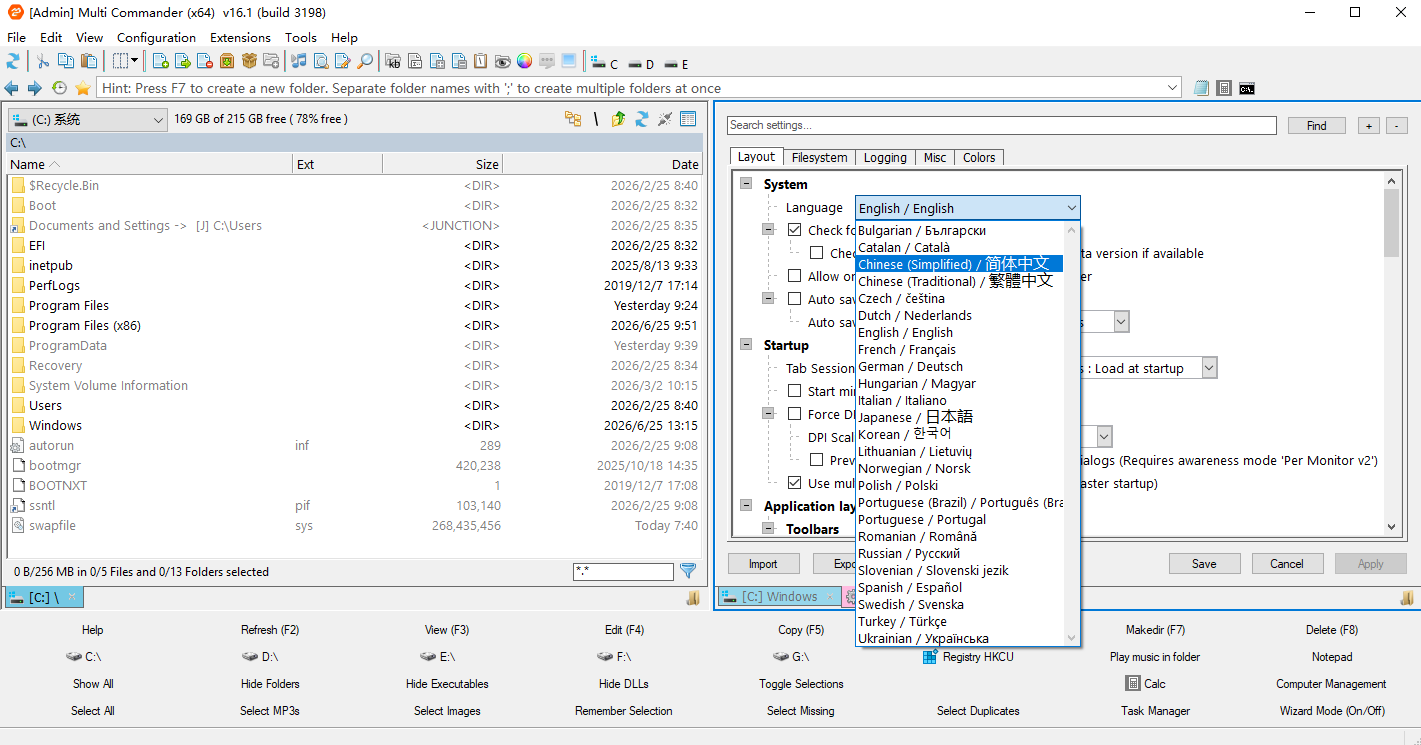Open the Configuration menu
The image size is (1421, 745).
pyautogui.click(x=156, y=37)
